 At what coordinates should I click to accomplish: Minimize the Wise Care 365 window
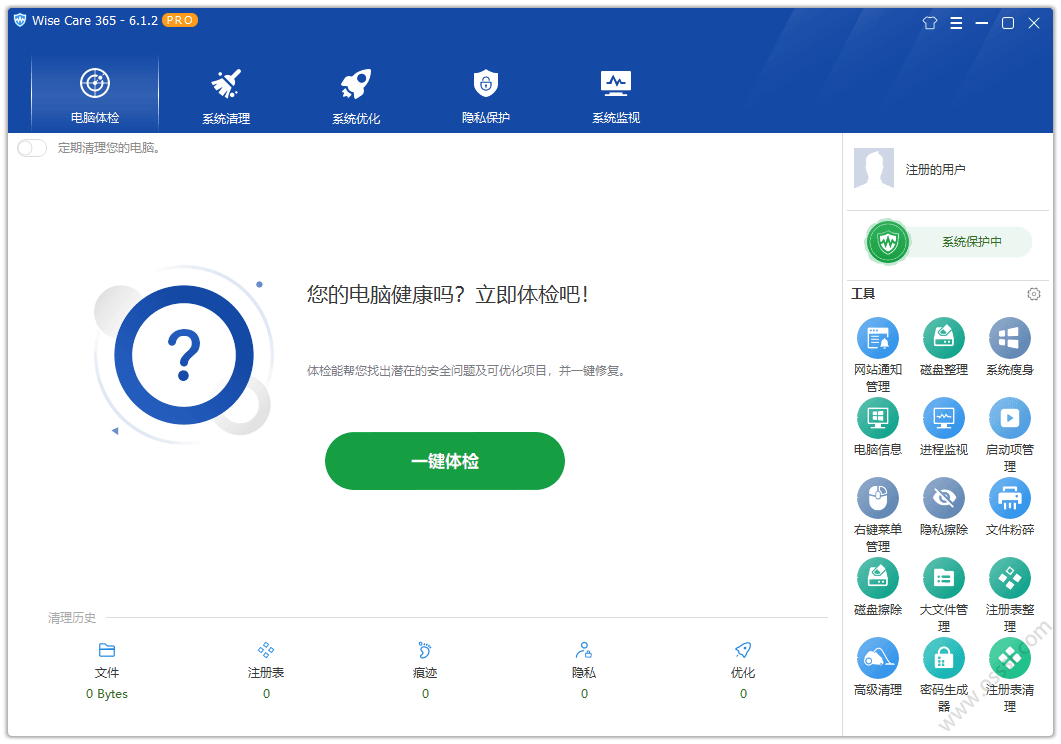click(x=982, y=23)
